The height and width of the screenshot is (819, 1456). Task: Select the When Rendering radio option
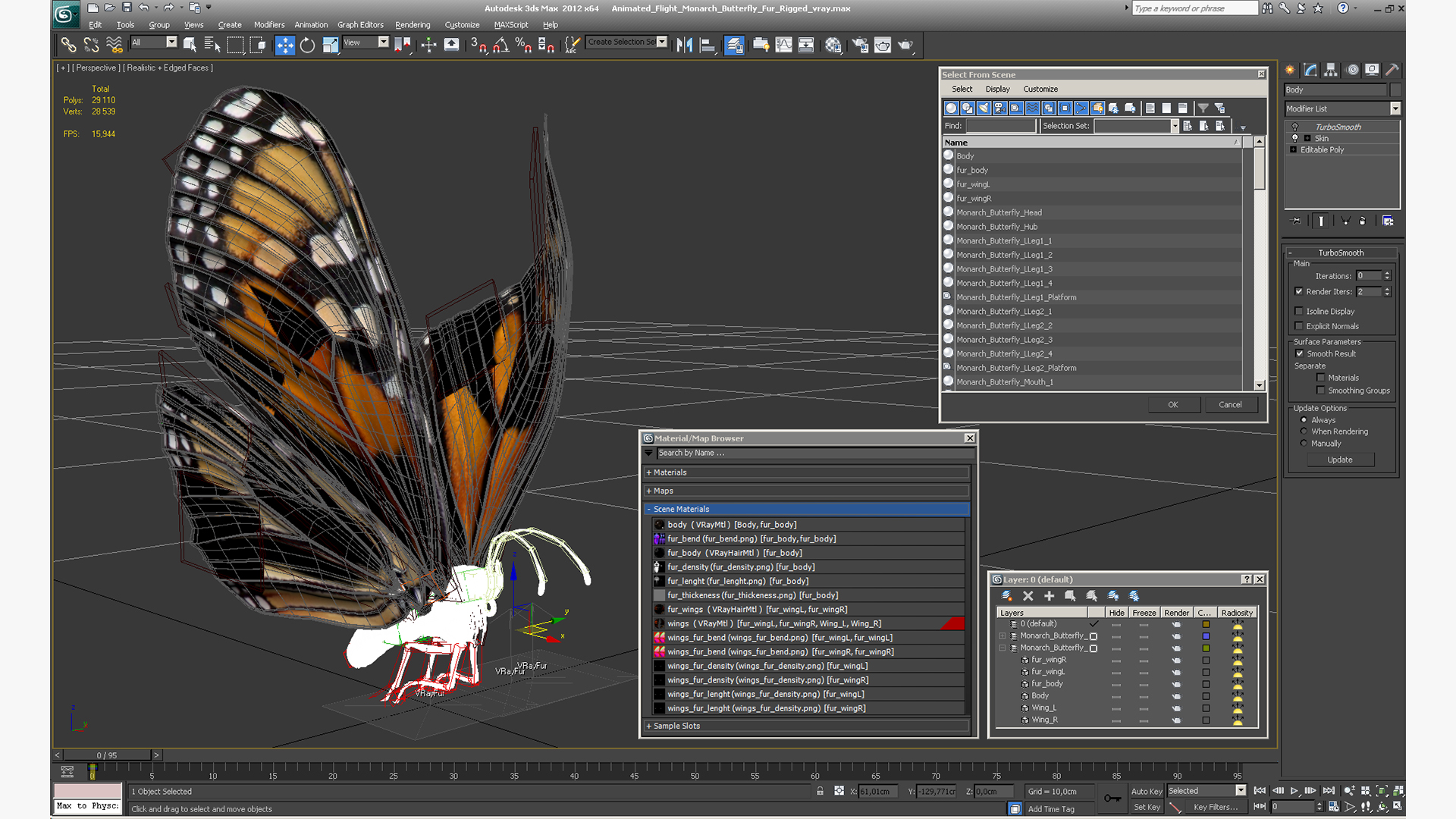[x=1304, y=431]
